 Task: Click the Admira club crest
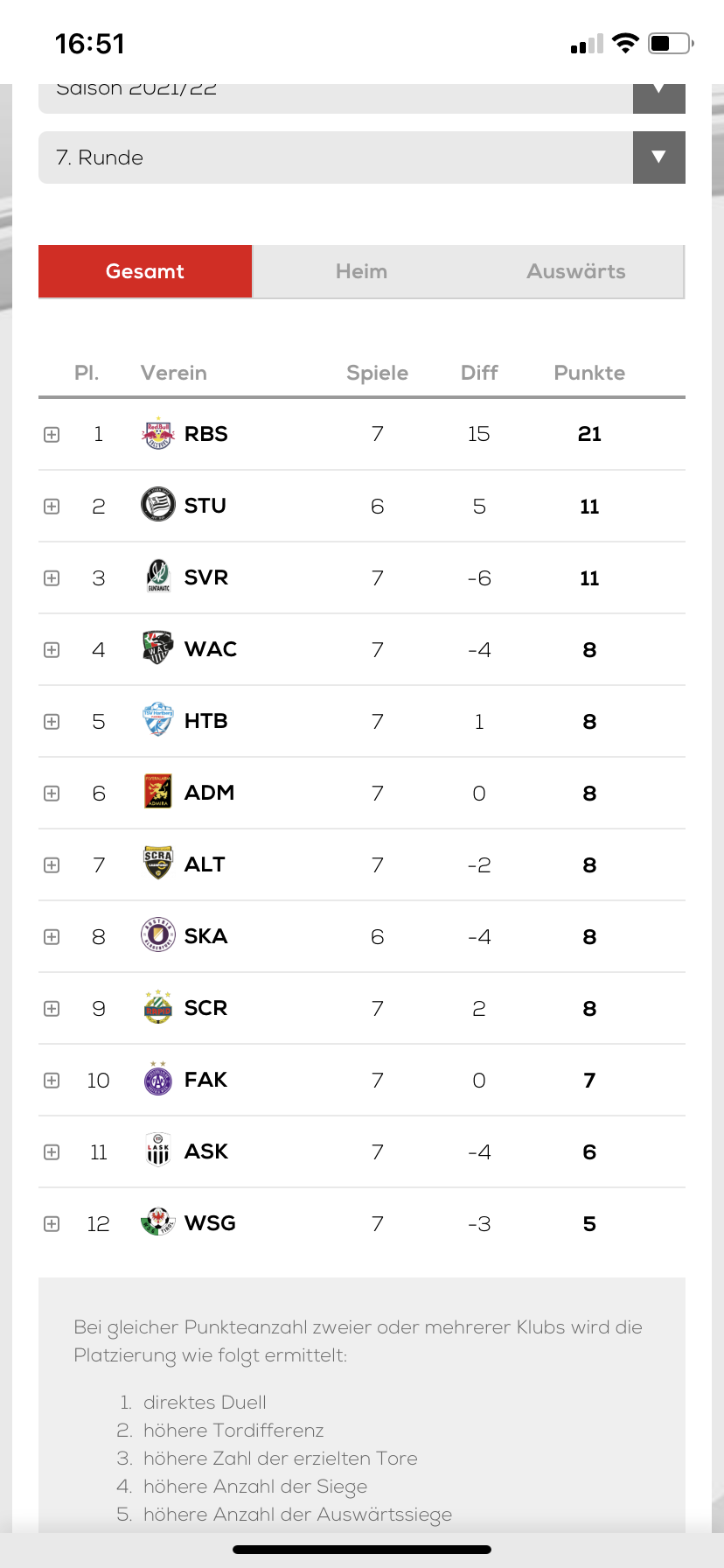tap(158, 793)
